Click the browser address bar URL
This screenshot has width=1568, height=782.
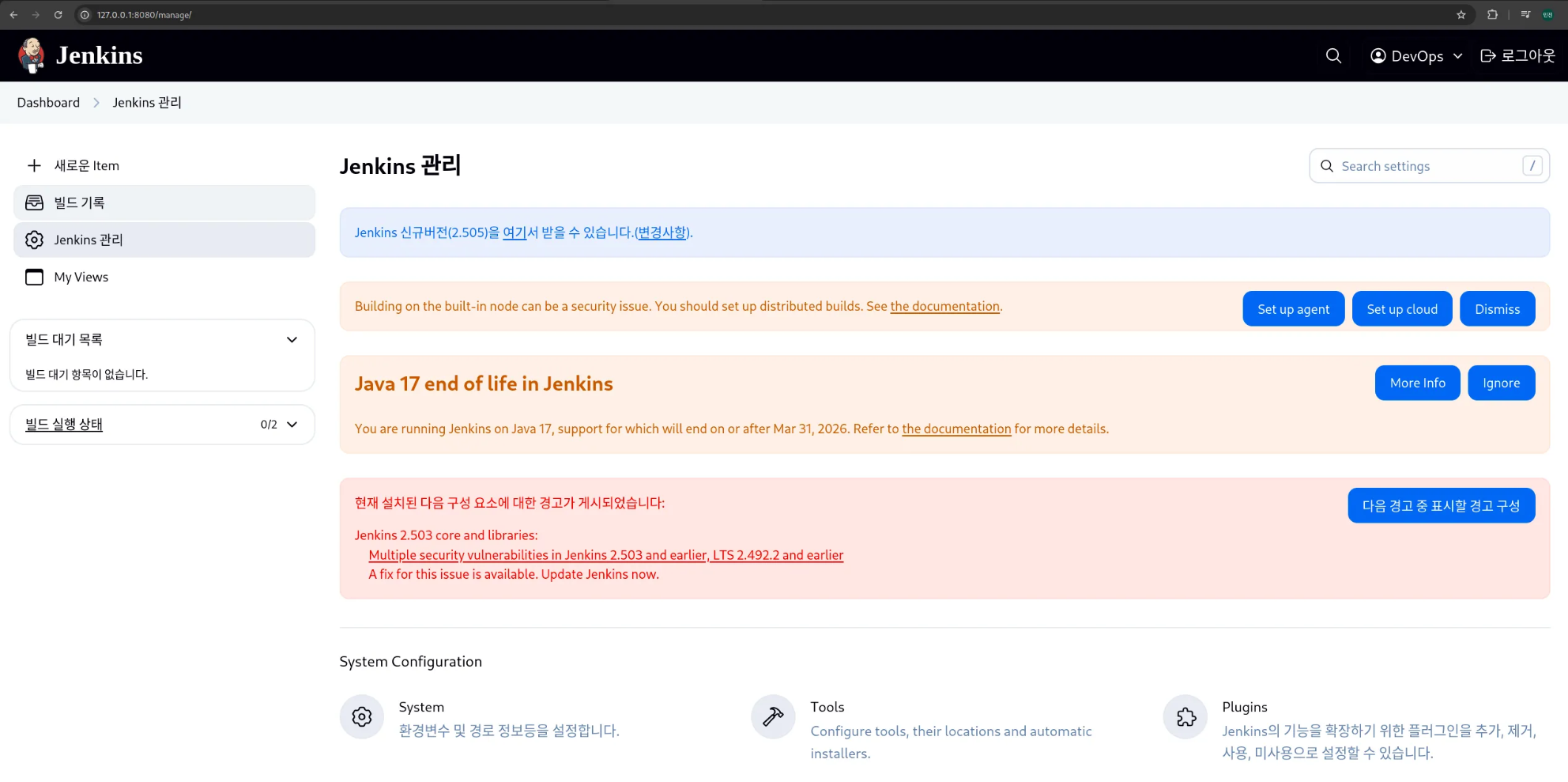point(145,15)
